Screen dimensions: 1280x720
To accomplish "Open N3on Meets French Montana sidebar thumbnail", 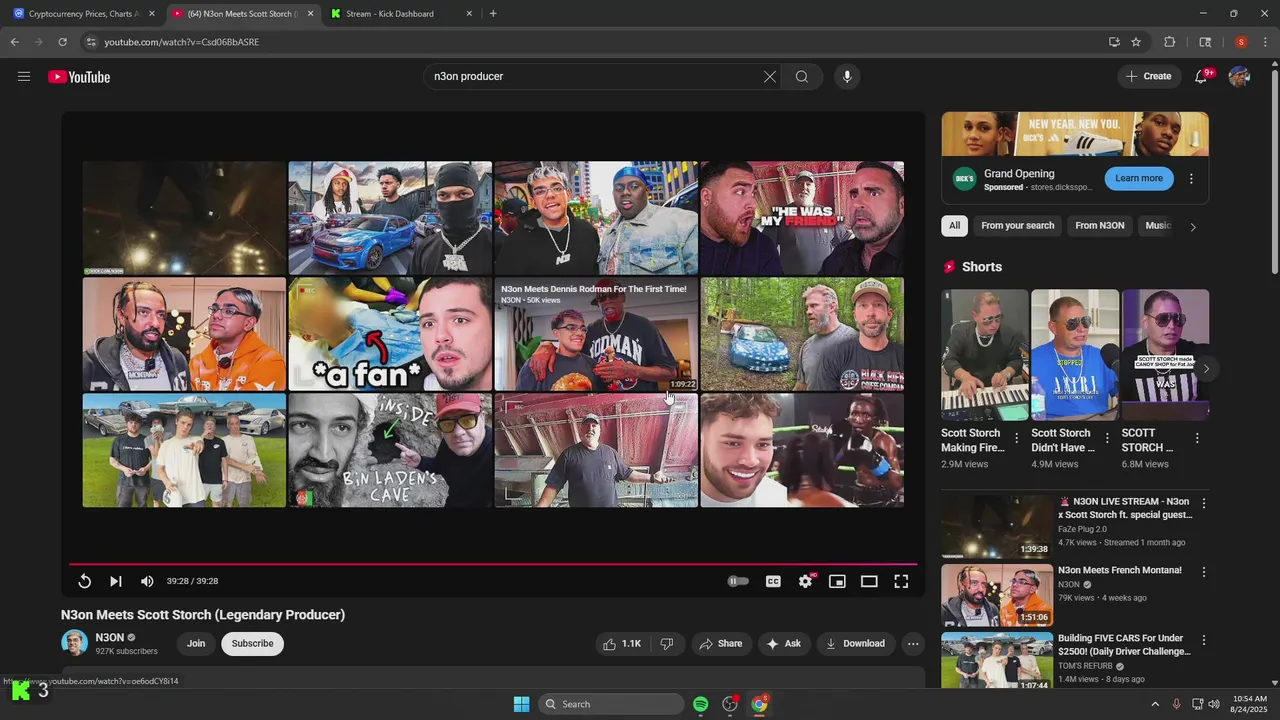I will pos(997,595).
